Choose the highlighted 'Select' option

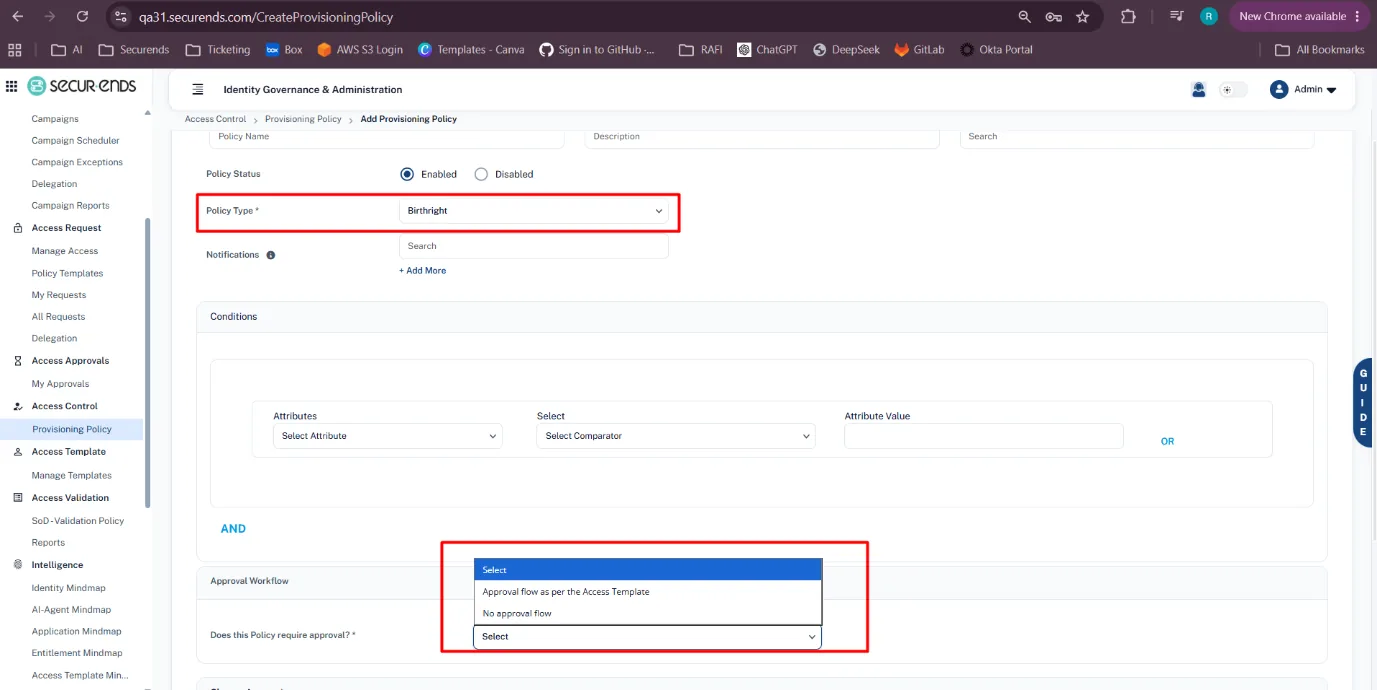(647, 570)
